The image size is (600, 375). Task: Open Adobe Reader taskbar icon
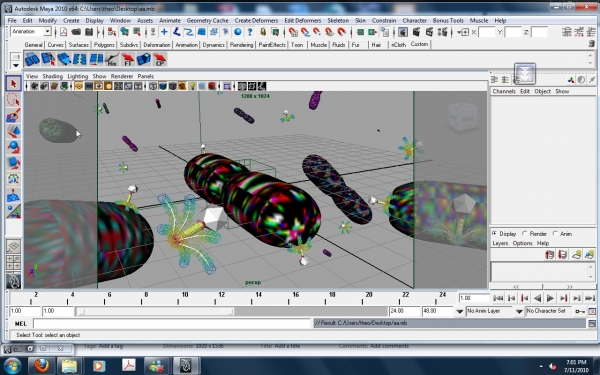click(129, 365)
